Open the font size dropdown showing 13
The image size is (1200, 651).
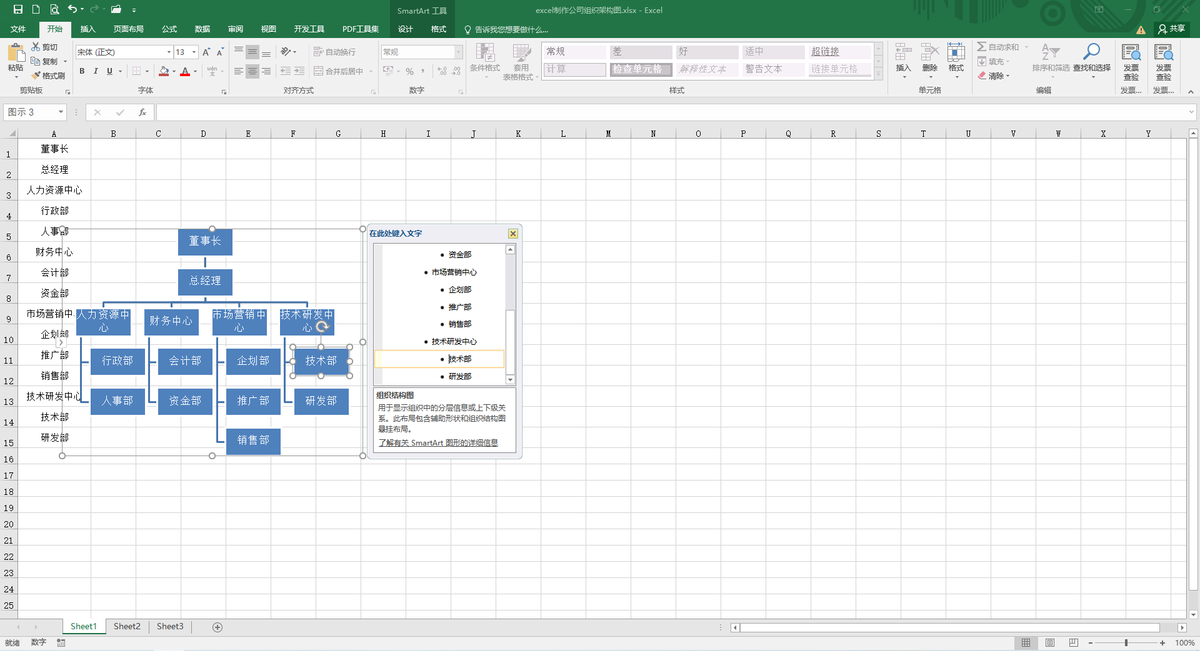[x=194, y=52]
